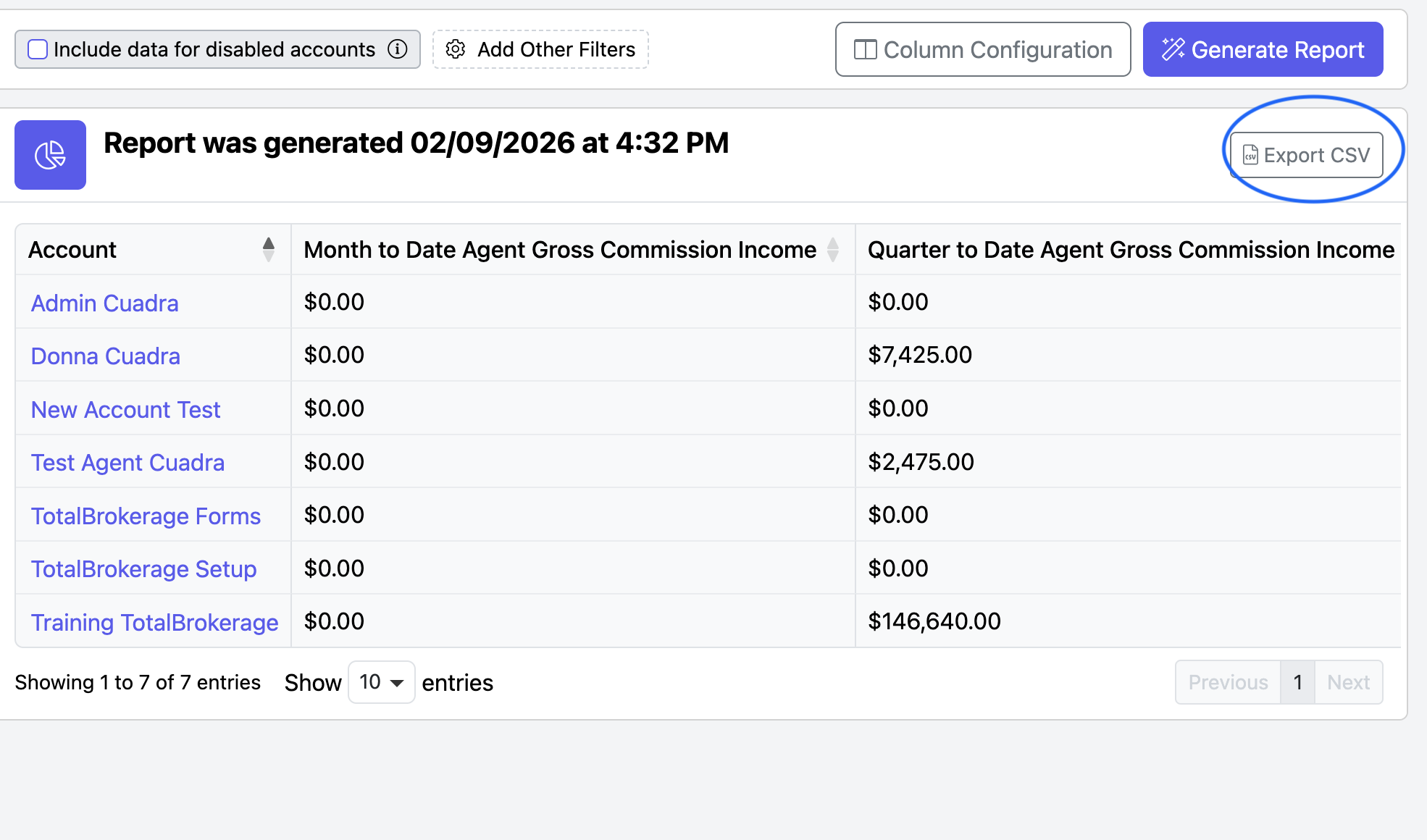Open the TotalBrokerage Forms account link

point(146,516)
